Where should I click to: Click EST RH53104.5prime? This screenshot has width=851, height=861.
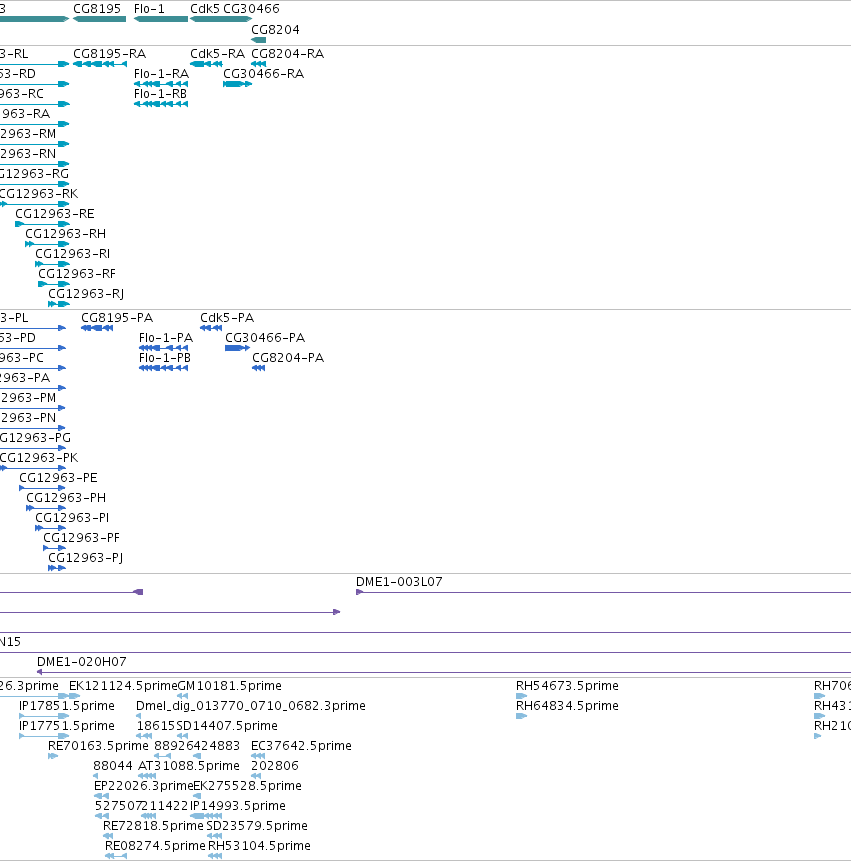point(215,857)
